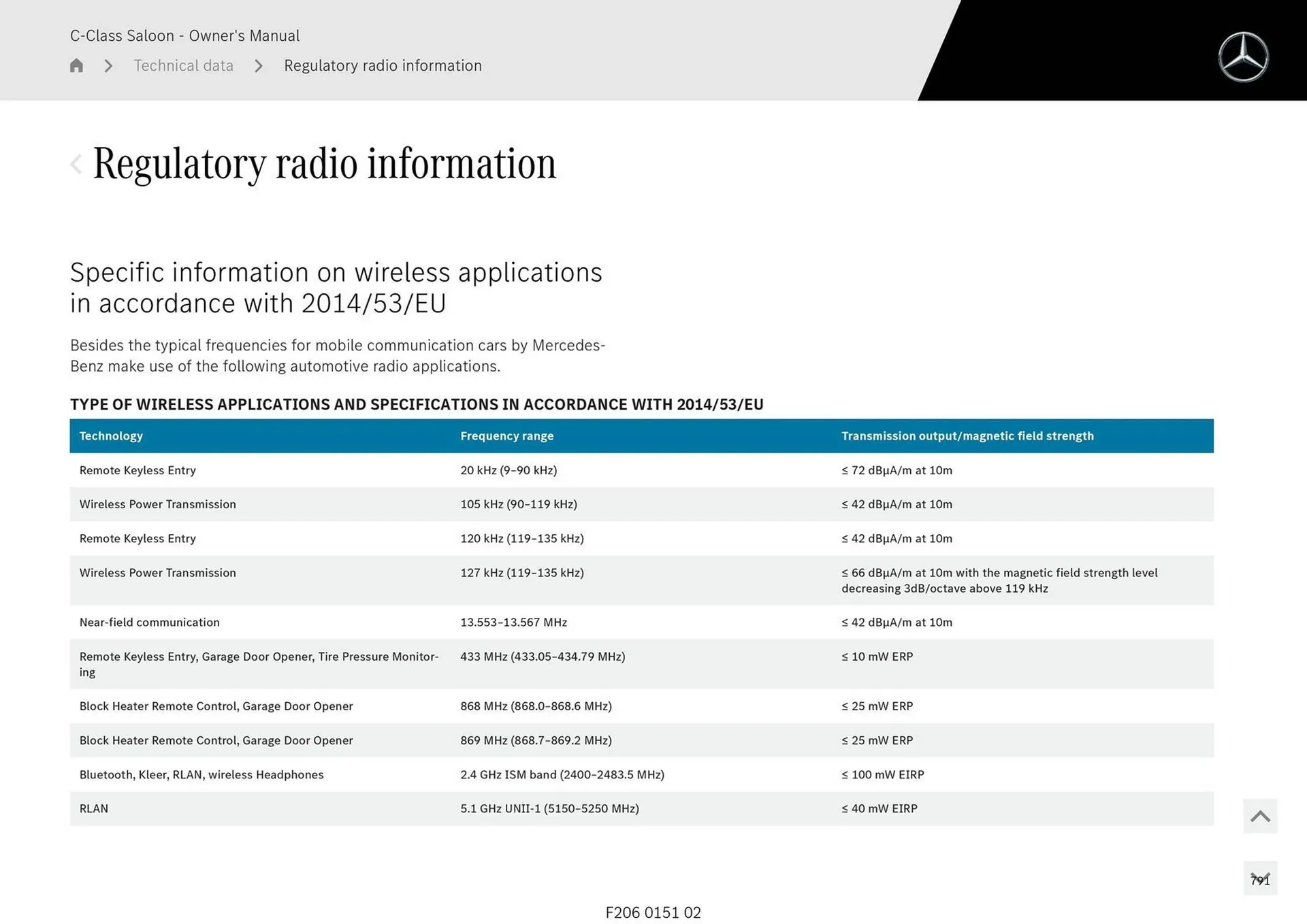Click the Mercedes-Benz star logo
The width and height of the screenshot is (1307, 924).
click(x=1244, y=56)
